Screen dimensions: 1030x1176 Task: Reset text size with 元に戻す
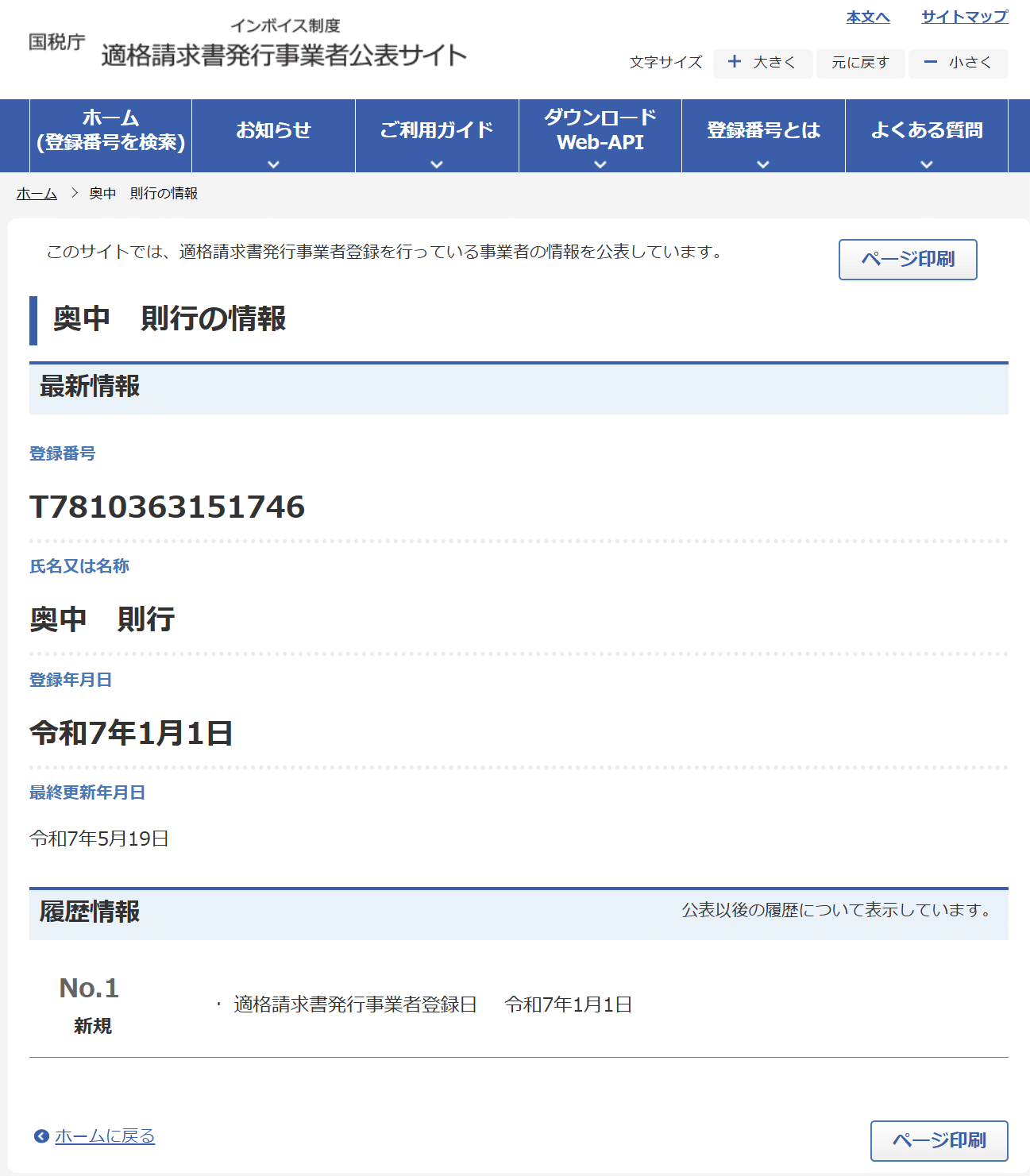860,63
